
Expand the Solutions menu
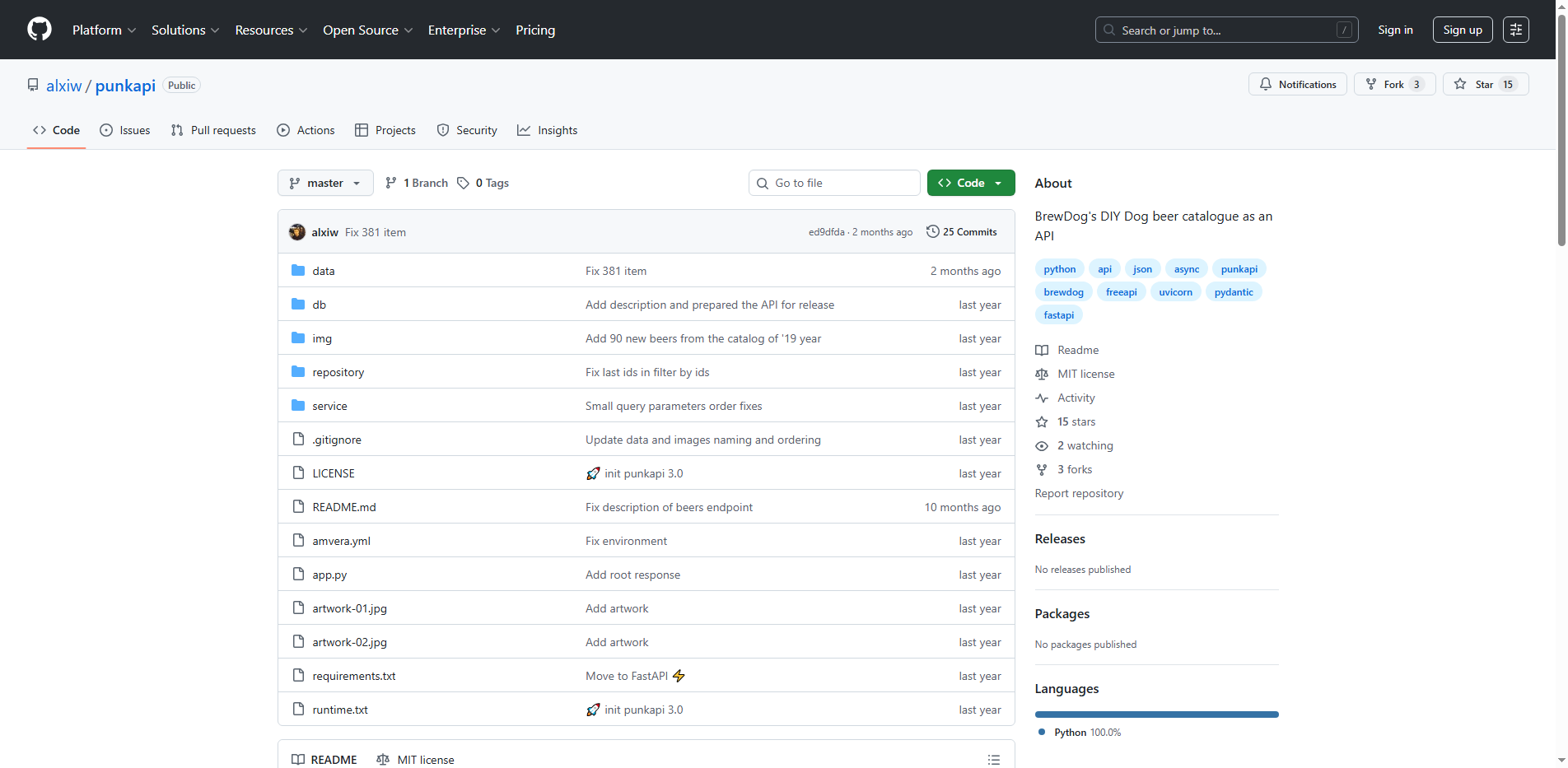point(185,30)
